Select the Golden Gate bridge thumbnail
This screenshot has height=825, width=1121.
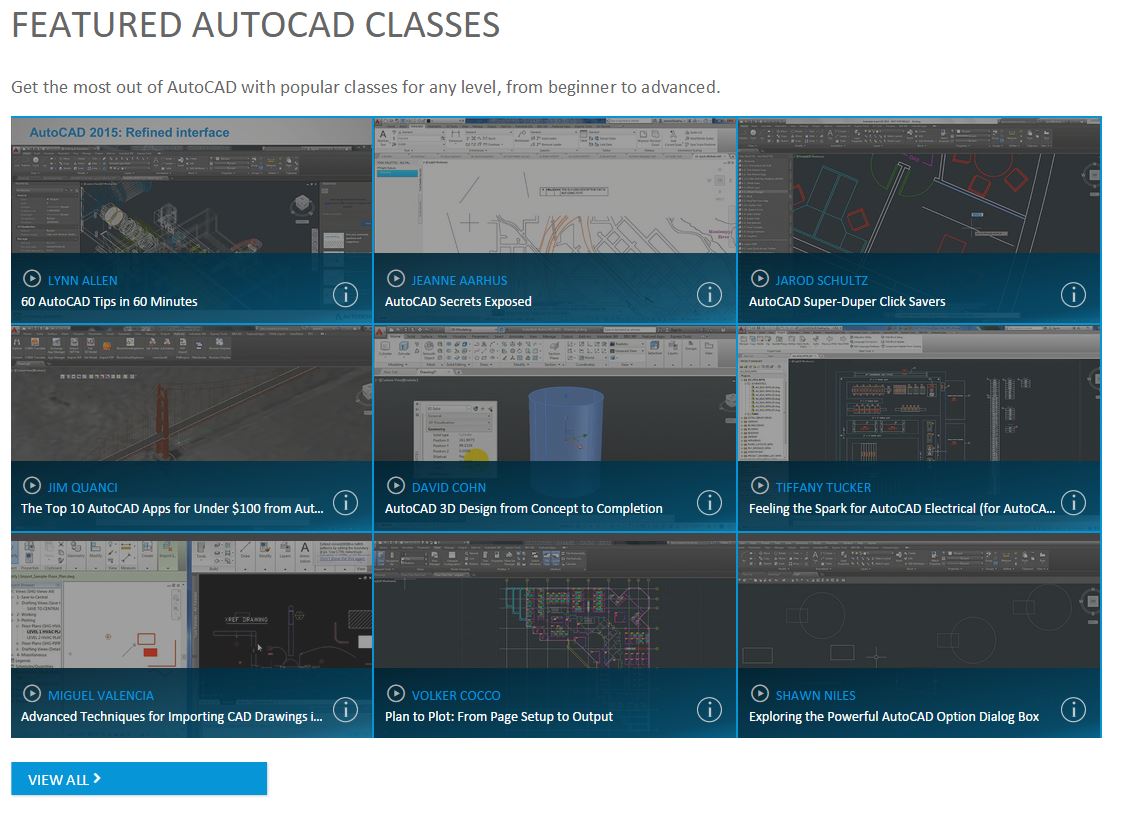point(192,394)
